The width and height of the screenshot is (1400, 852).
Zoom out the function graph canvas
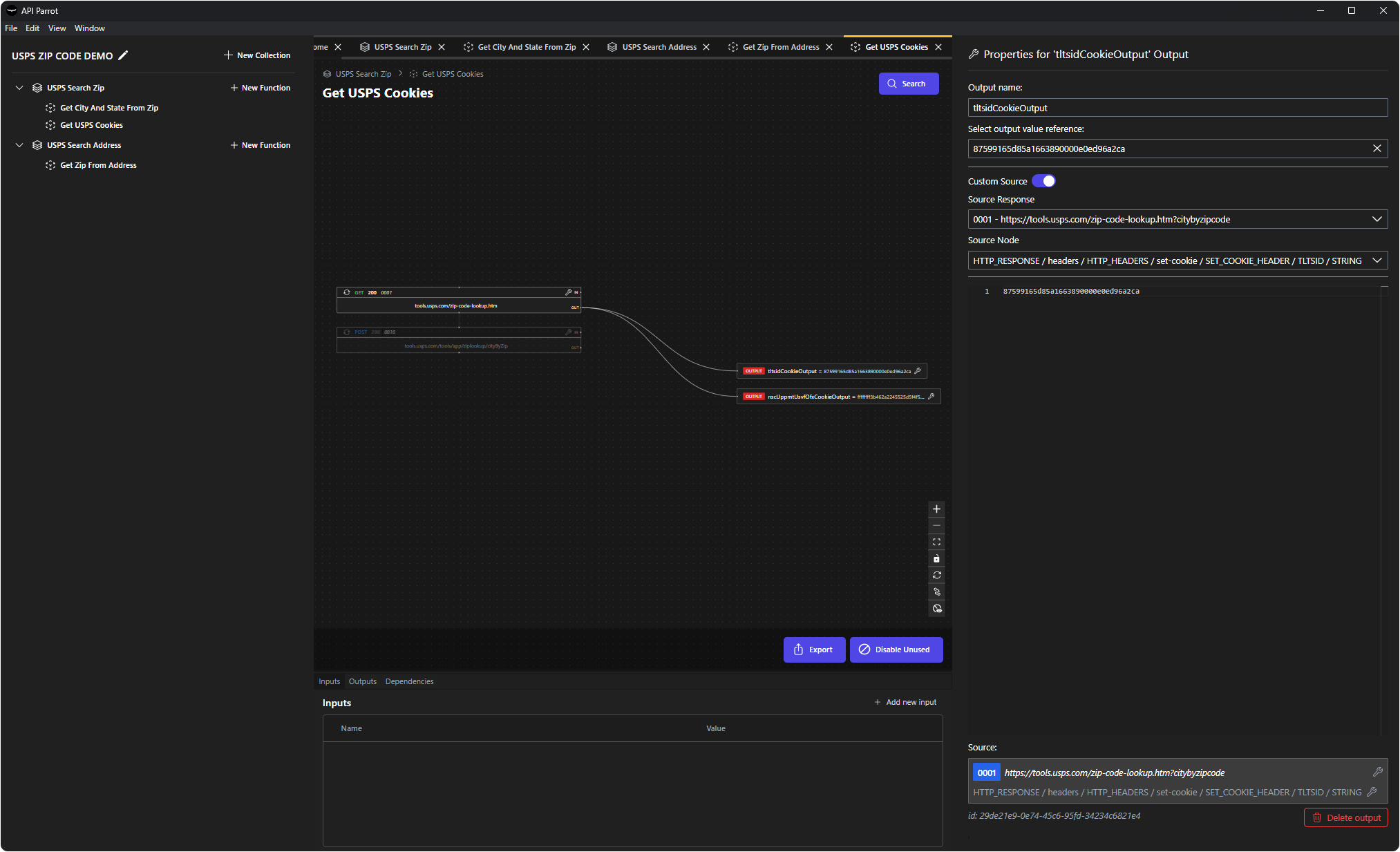tap(936, 526)
